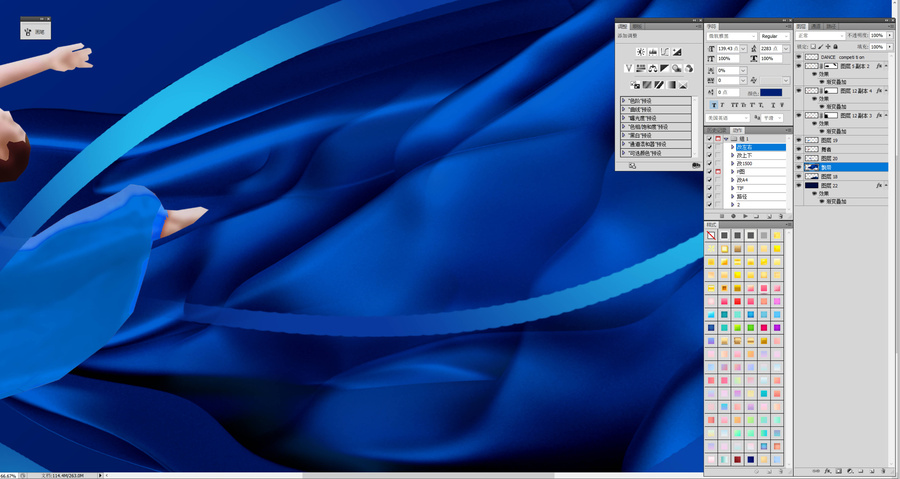Click Lock all padlock icon in Layers panel
This screenshot has width=900, height=479.
[835, 46]
